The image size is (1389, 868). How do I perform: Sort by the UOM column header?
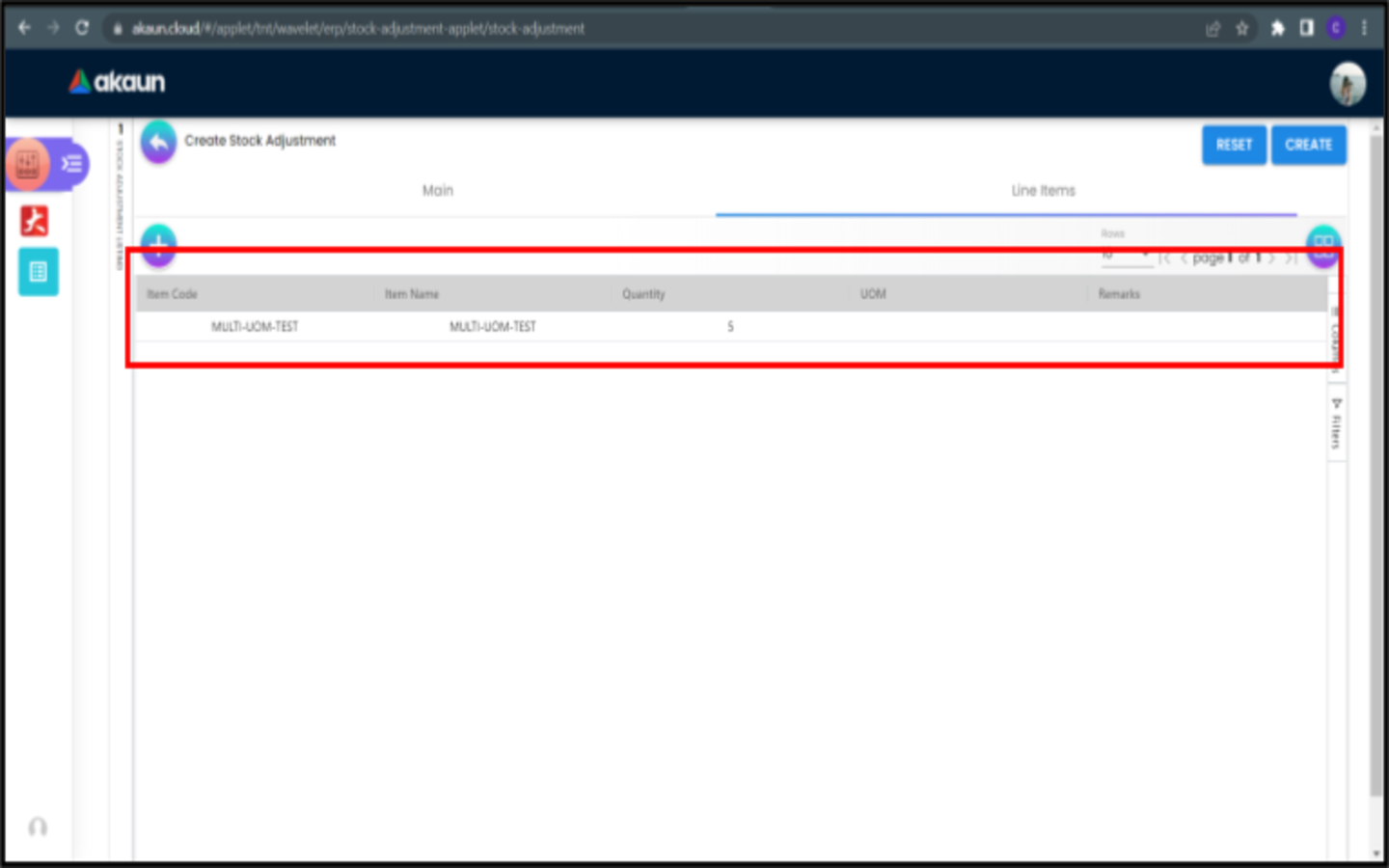pyautogui.click(x=873, y=294)
